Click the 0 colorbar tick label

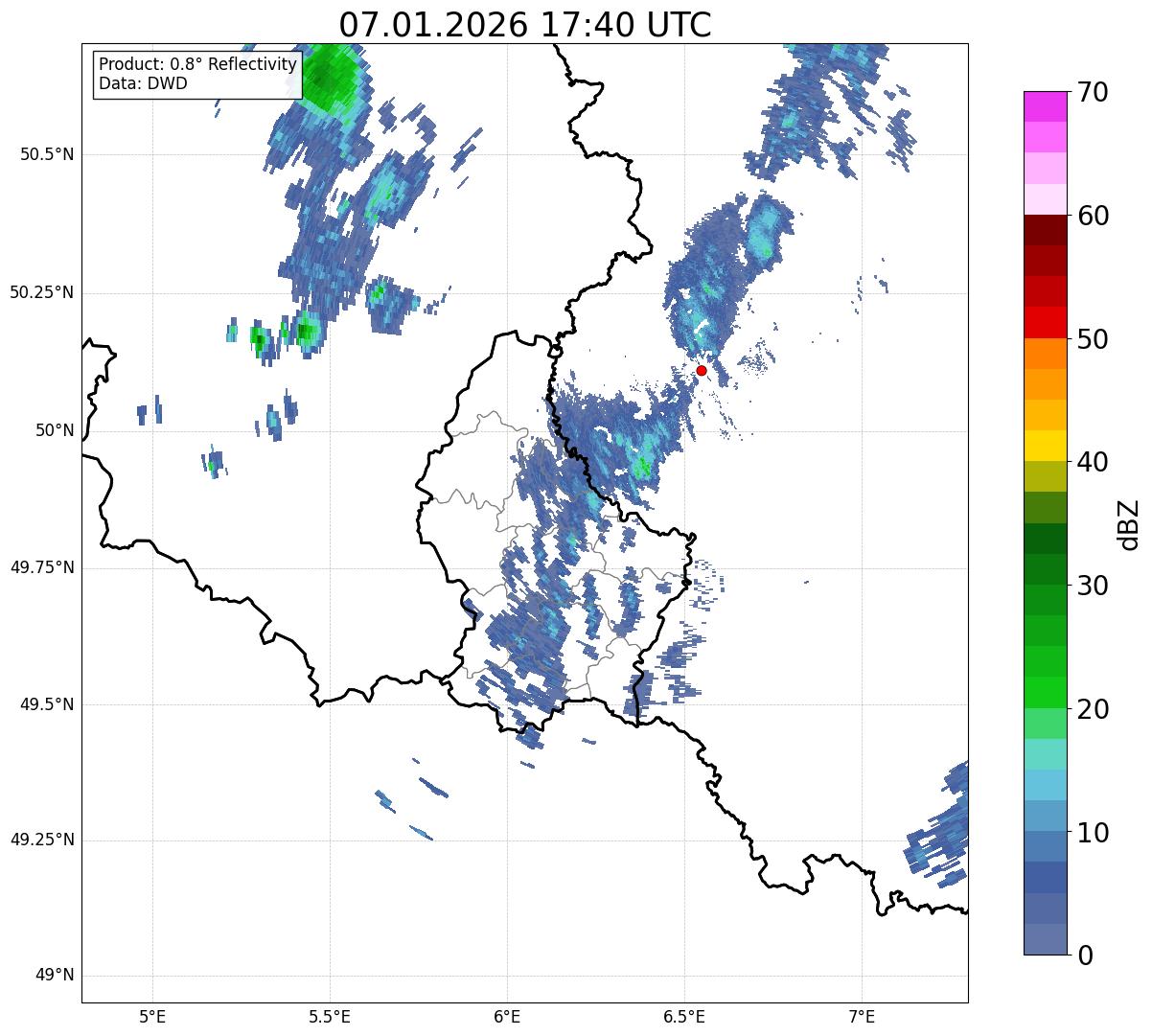tap(1085, 955)
